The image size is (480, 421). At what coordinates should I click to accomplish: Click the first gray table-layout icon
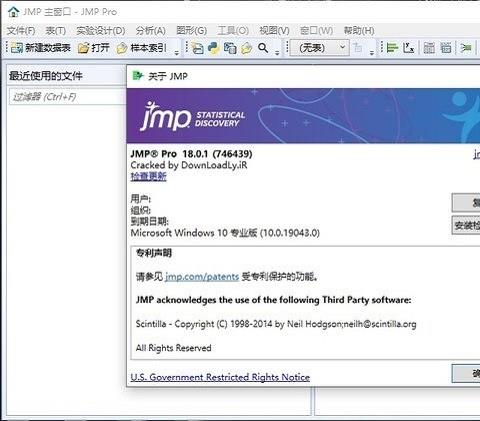[x=429, y=48]
